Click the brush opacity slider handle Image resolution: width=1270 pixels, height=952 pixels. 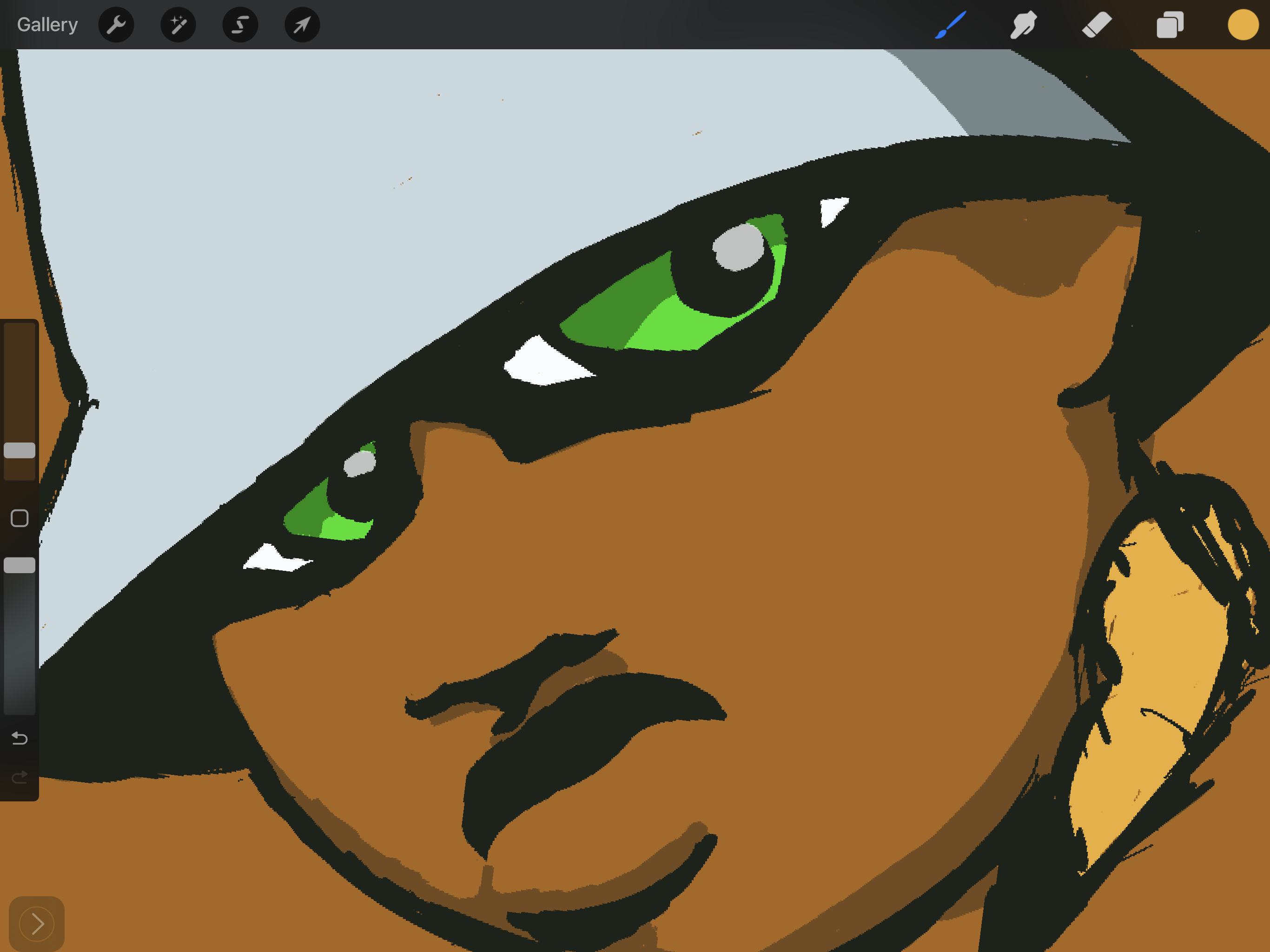pyautogui.click(x=20, y=565)
